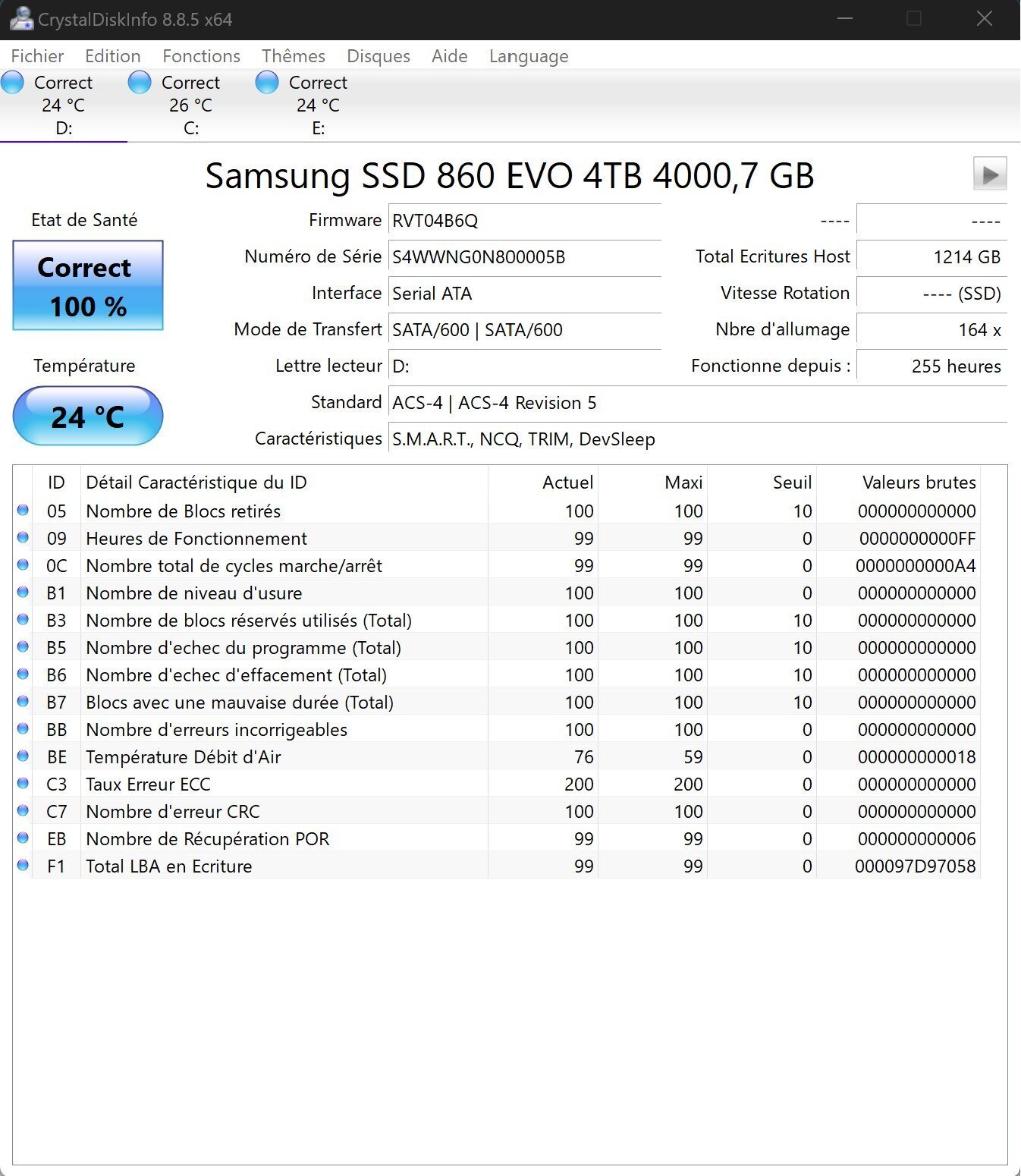Click the Valeurs brutes column header
The image size is (1021, 1176).
(x=898, y=483)
